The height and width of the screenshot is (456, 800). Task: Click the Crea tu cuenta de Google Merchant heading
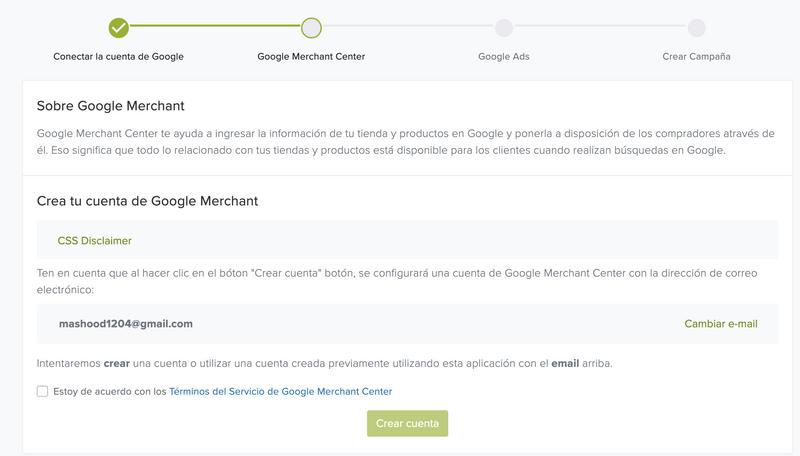147,201
